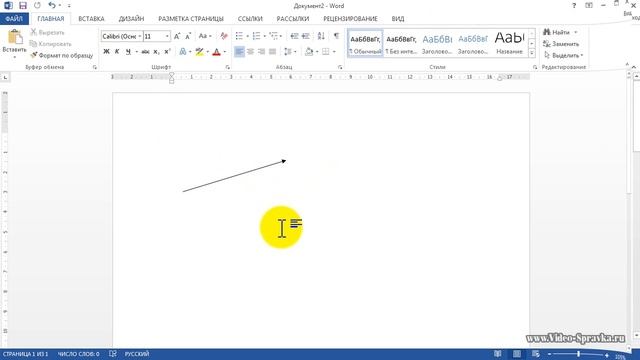
Task: Decrease font size with the smaller A icon
Action: 188,36
